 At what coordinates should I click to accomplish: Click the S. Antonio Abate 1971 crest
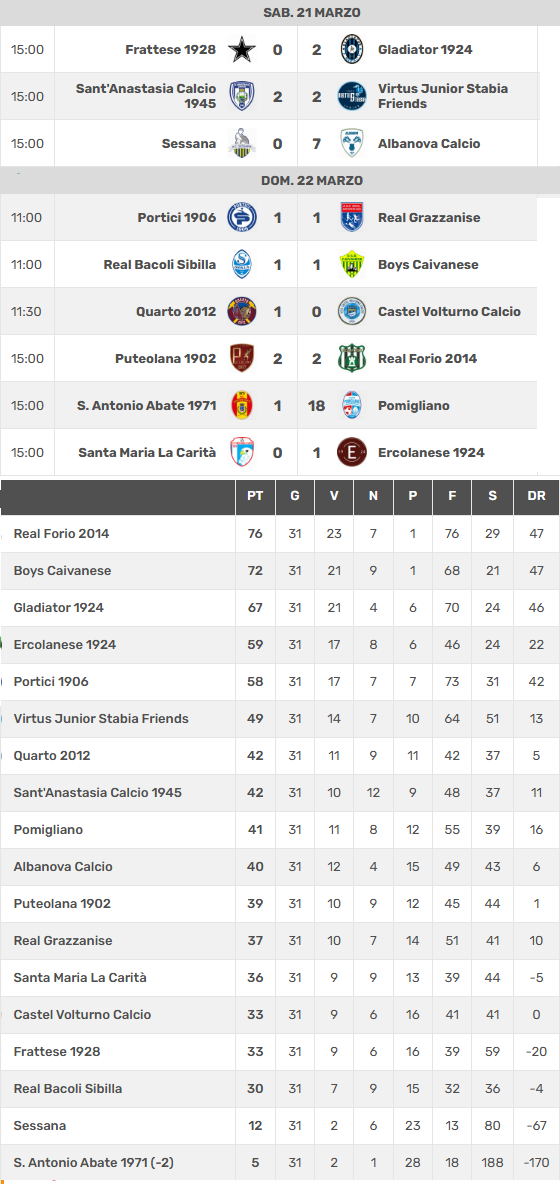[242, 405]
